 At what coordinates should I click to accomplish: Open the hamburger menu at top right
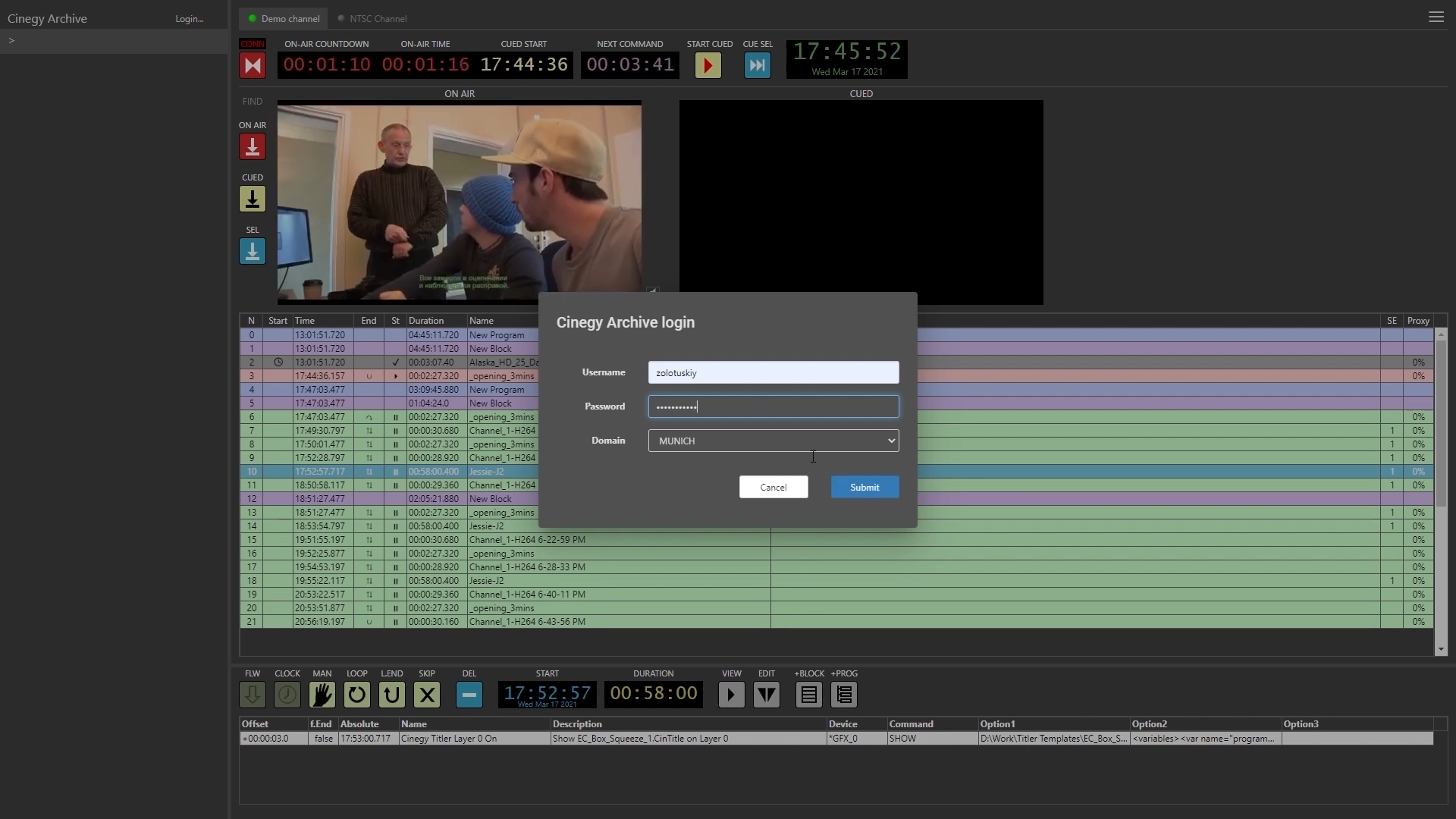[x=1436, y=17]
